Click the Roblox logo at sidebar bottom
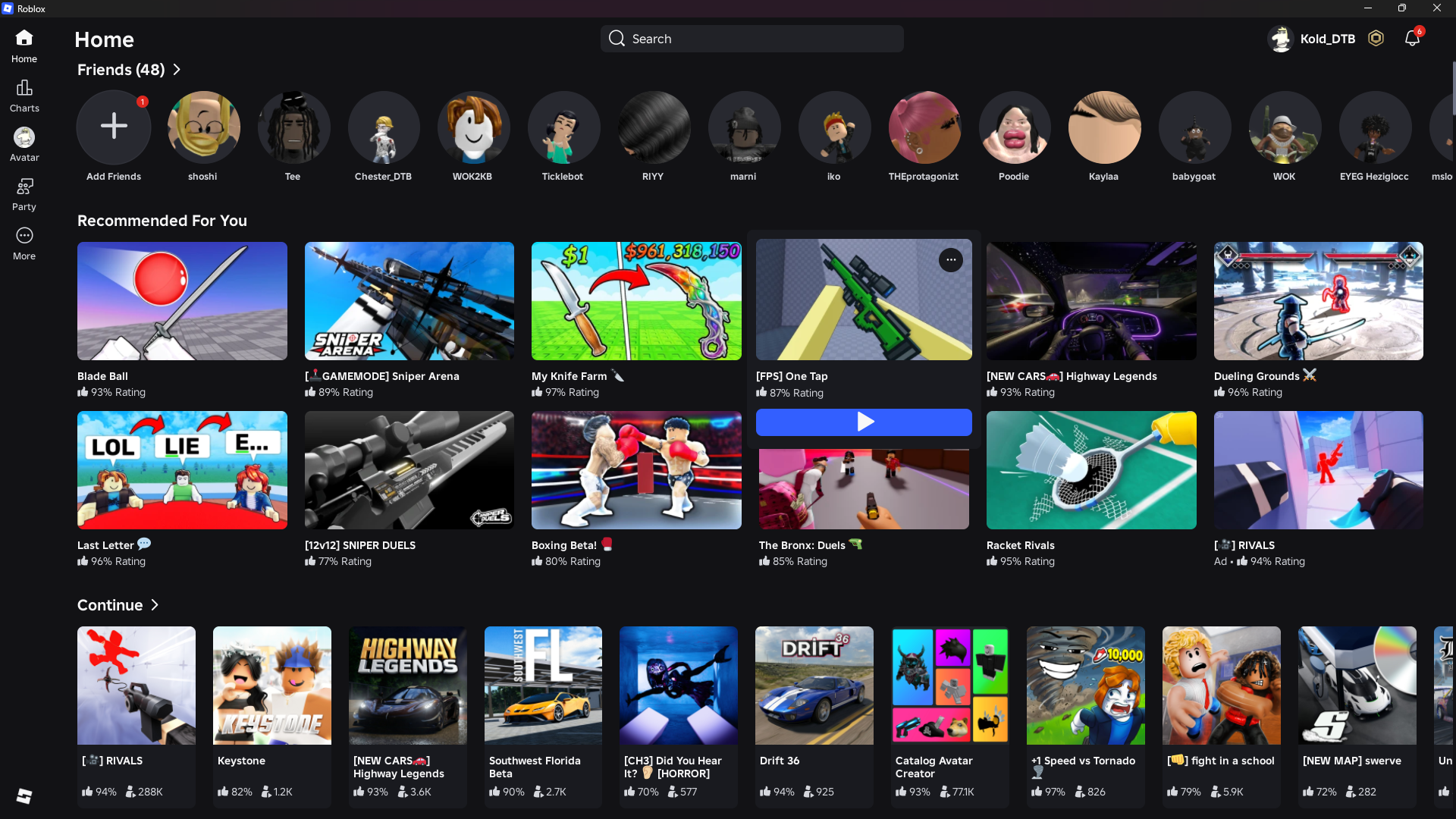1456x819 pixels. point(24,796)
